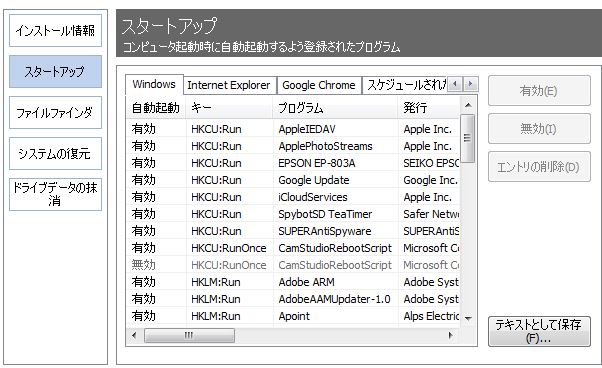The width and height of the screenshot is (602, 368).
Task: Click the horizontal scrollbar thumb
Action: pos(189,335)
